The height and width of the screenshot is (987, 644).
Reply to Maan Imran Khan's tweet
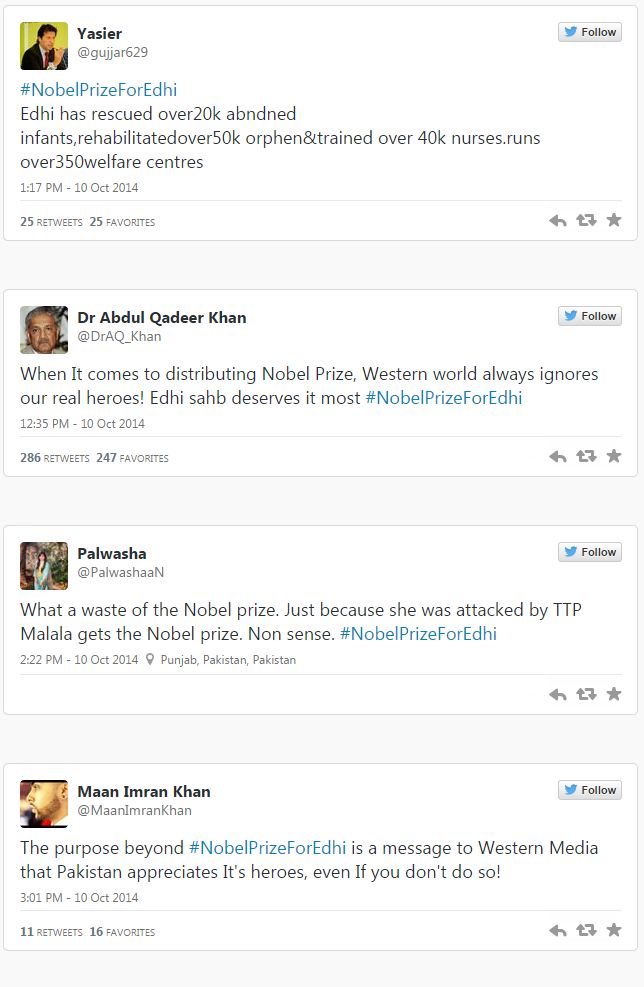558,931
